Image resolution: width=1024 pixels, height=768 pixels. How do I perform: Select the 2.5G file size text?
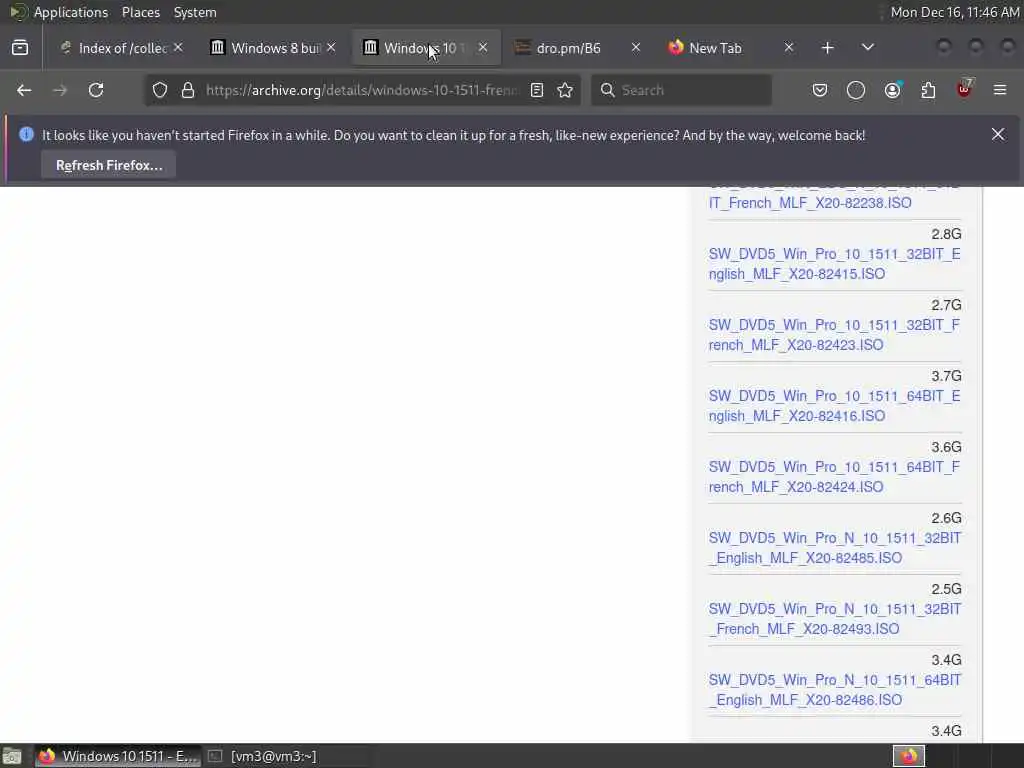[x=946, y=588]
